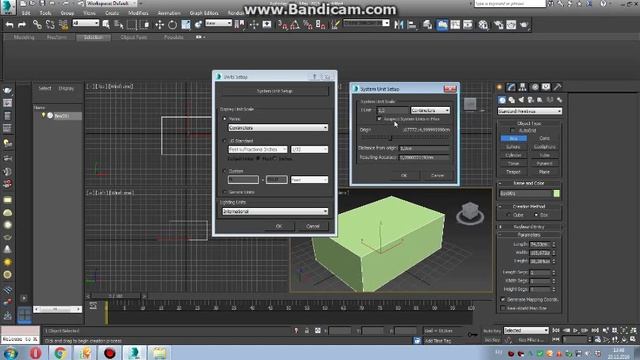Open the Material Editor icon

(x=483, y=25)
